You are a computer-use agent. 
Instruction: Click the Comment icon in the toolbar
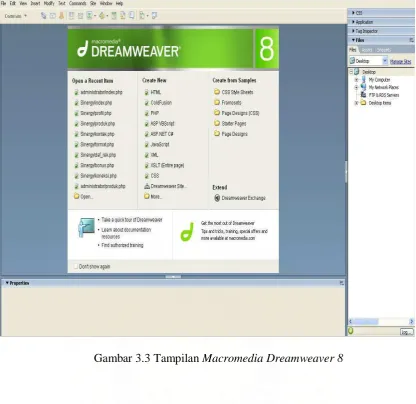[x=132, y=15]
